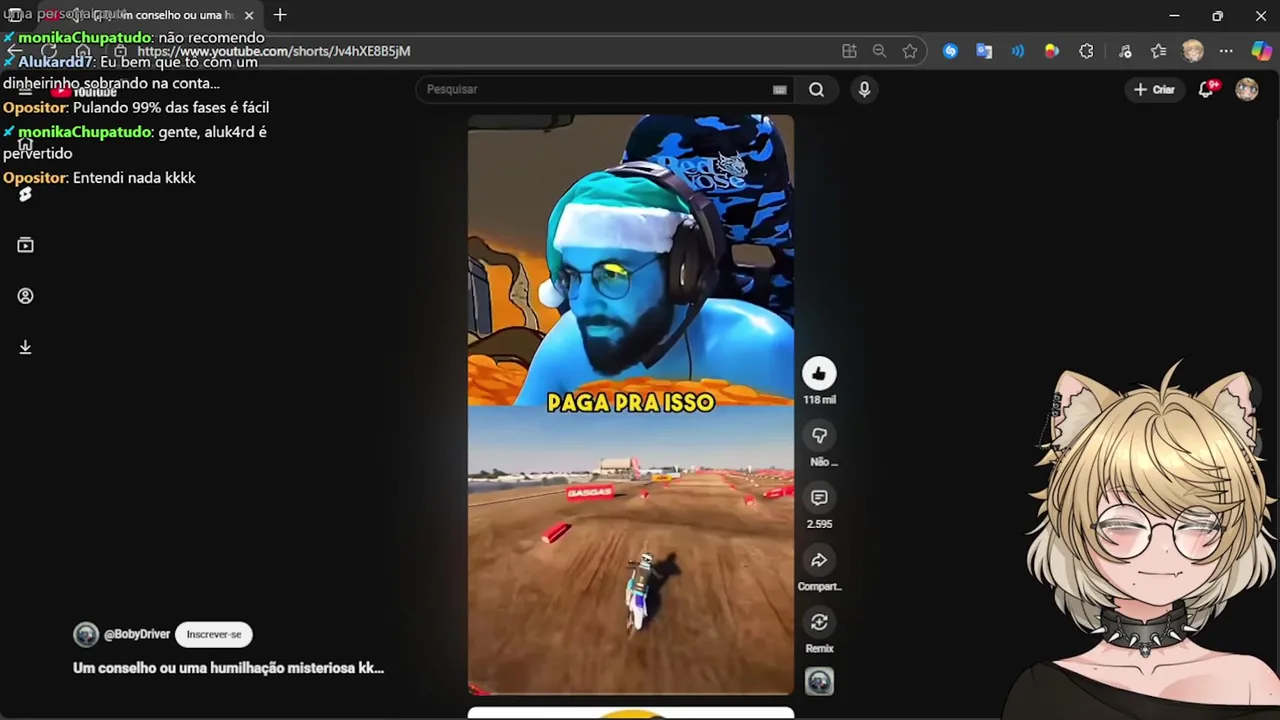This screenshot has height=720, width=1280.
Task: Open the YouTube account avatar menu
Action: coord(1246,89)
